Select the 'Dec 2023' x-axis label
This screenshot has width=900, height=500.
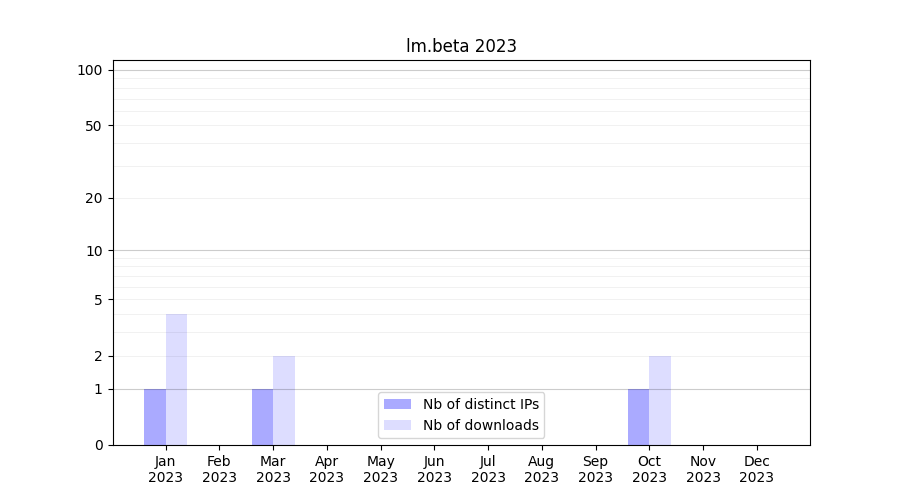756,469
